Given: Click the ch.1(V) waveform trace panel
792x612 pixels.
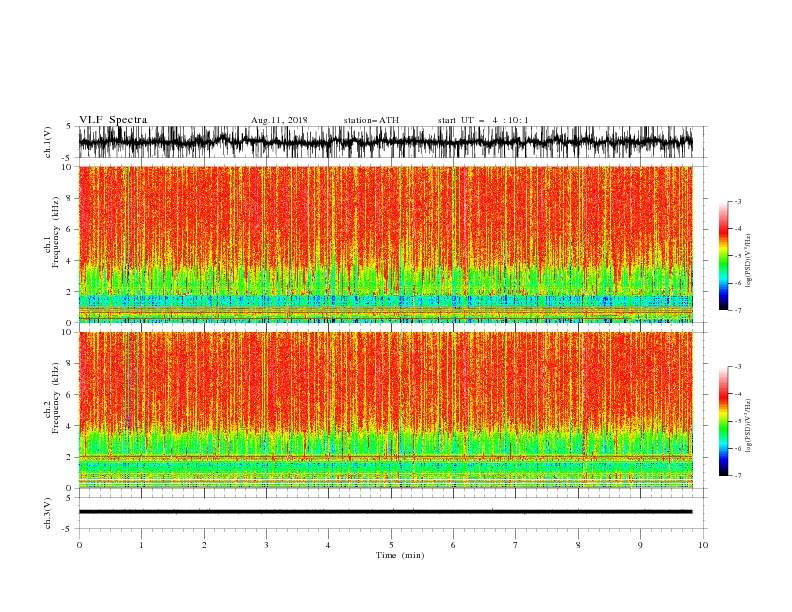Looking at the screenshot, I should pos(385,142).
